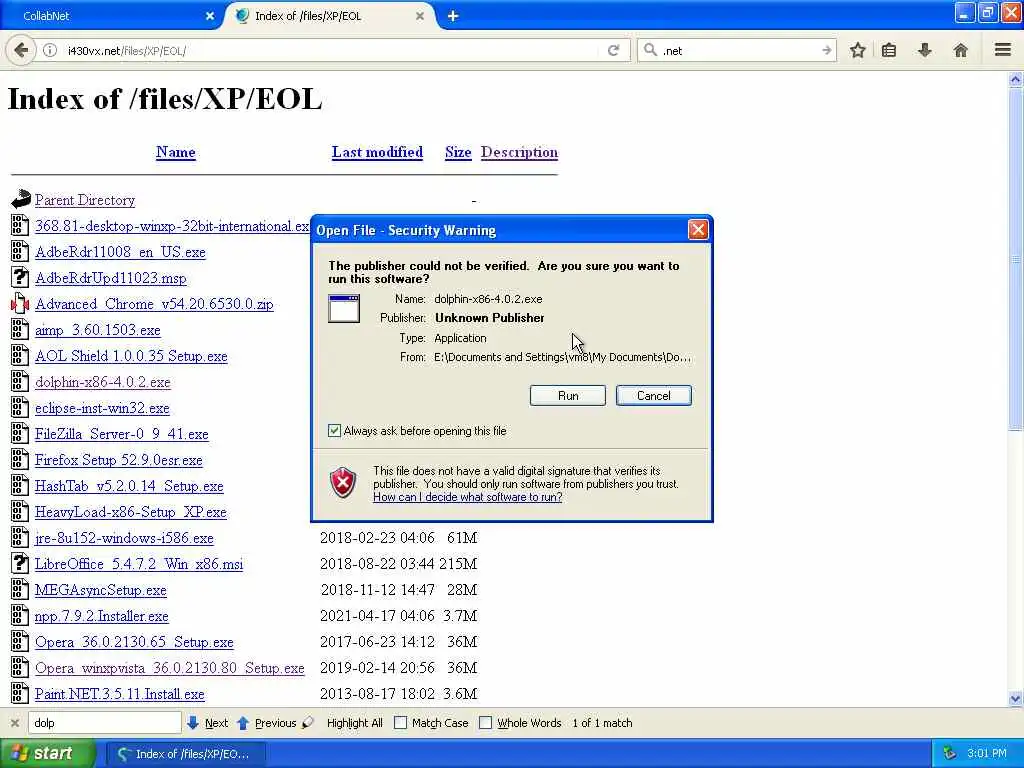The width and height of the screenshot is (1024, 768).
Task: Reload the page with the refresh icon
Action: 613,50
